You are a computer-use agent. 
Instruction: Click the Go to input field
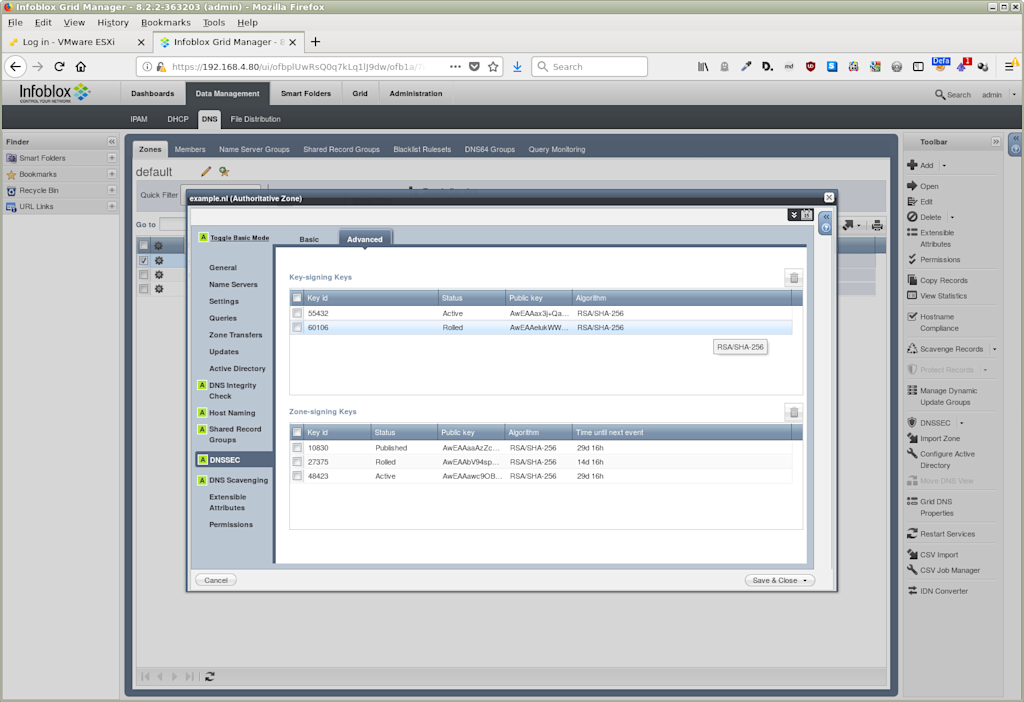[172, 225]
